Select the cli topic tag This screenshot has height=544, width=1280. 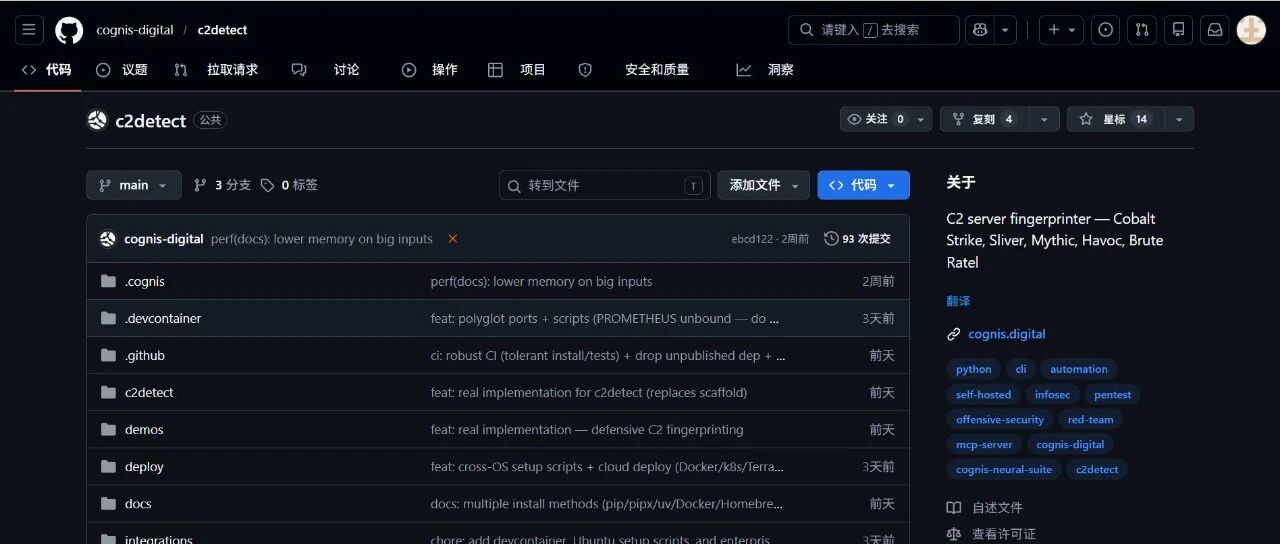coord(1021,369)
